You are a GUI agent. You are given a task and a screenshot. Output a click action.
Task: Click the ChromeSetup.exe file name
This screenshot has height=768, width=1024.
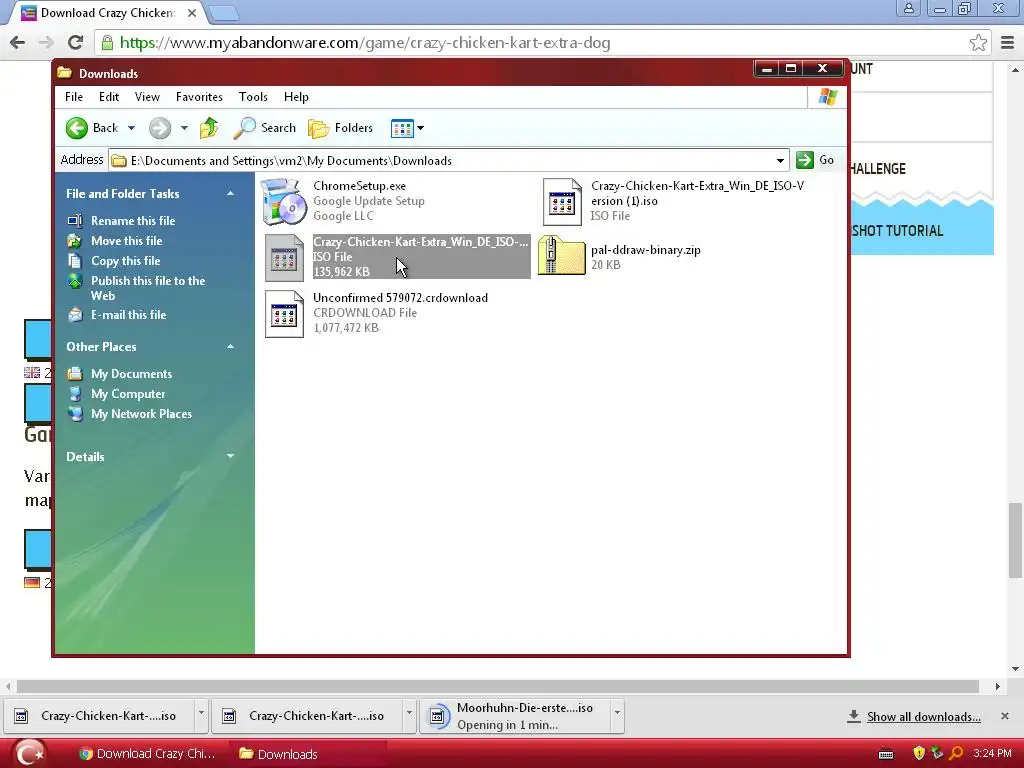pyautogui.click(x=359, y=186)
